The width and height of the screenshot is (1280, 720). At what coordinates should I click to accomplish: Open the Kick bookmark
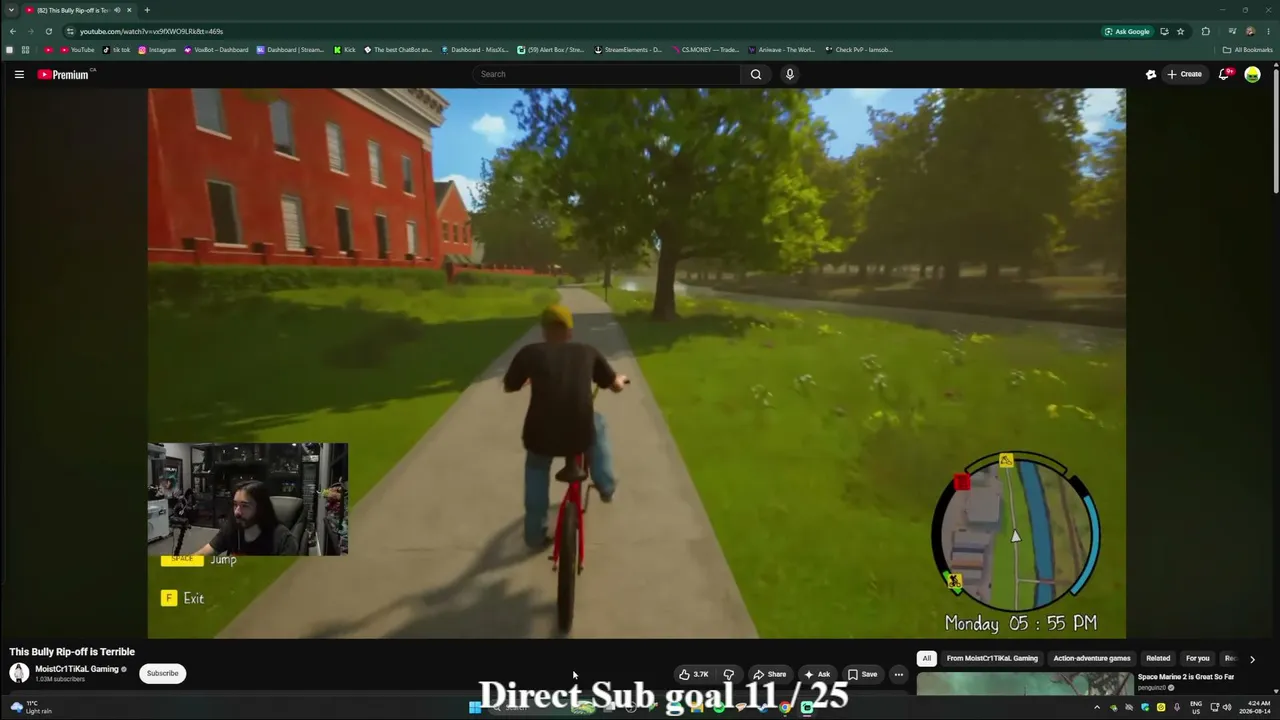point(345,49)
